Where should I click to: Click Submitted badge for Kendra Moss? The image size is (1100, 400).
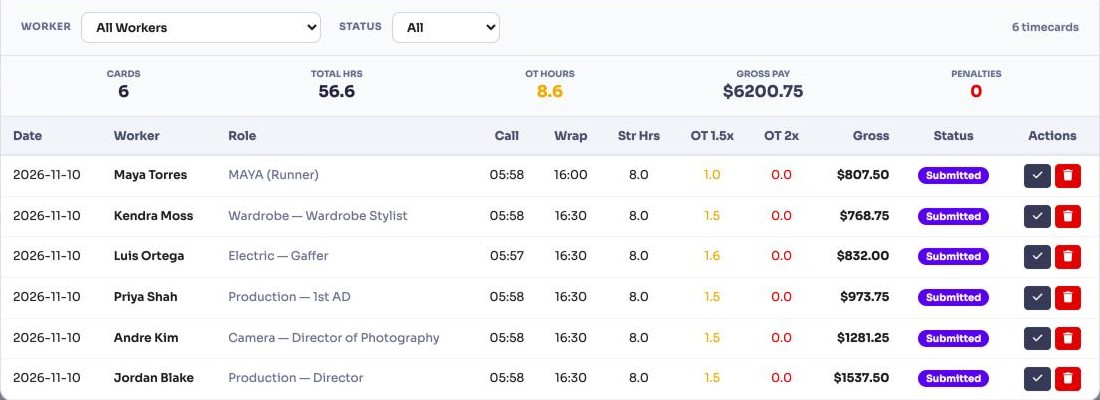pos(953,216)
